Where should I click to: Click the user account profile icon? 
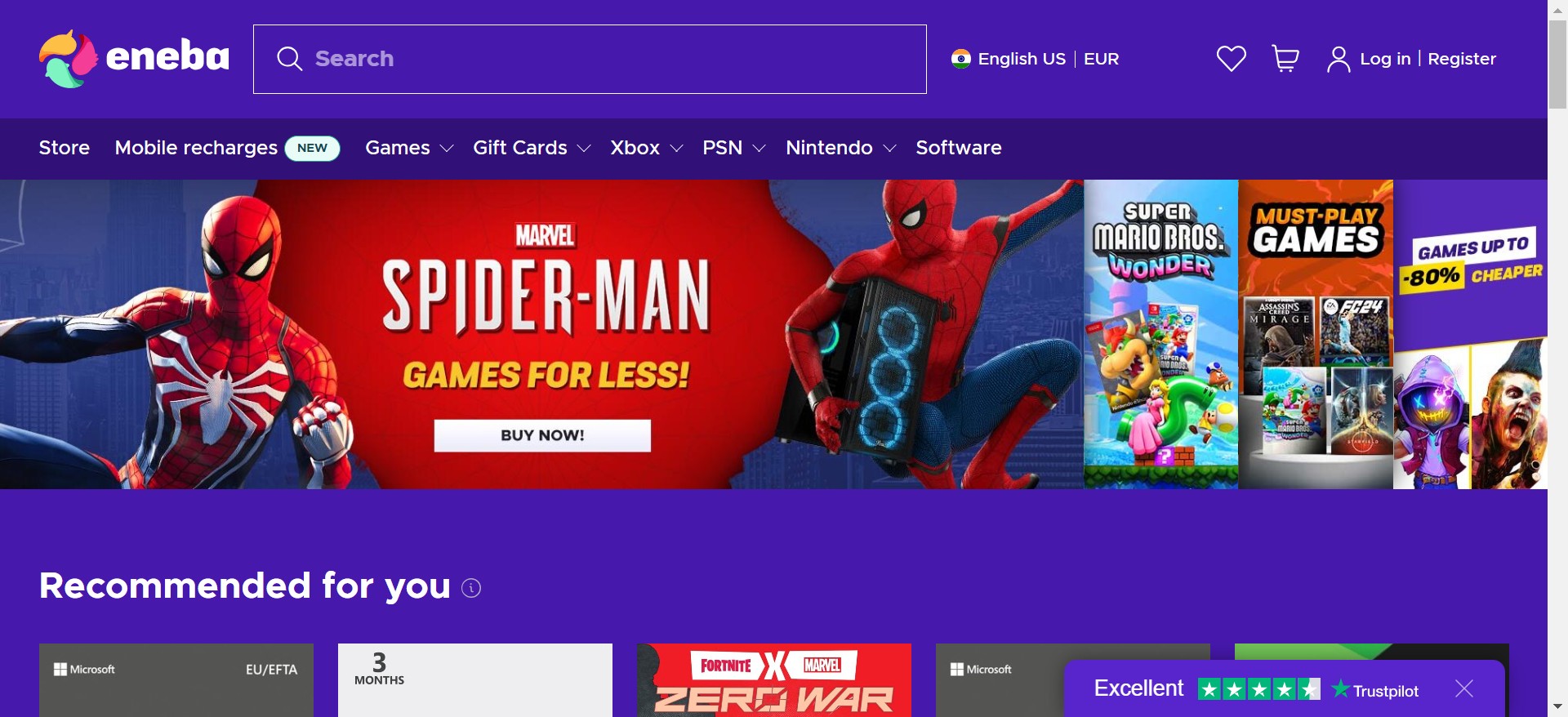click(1338, 59)
